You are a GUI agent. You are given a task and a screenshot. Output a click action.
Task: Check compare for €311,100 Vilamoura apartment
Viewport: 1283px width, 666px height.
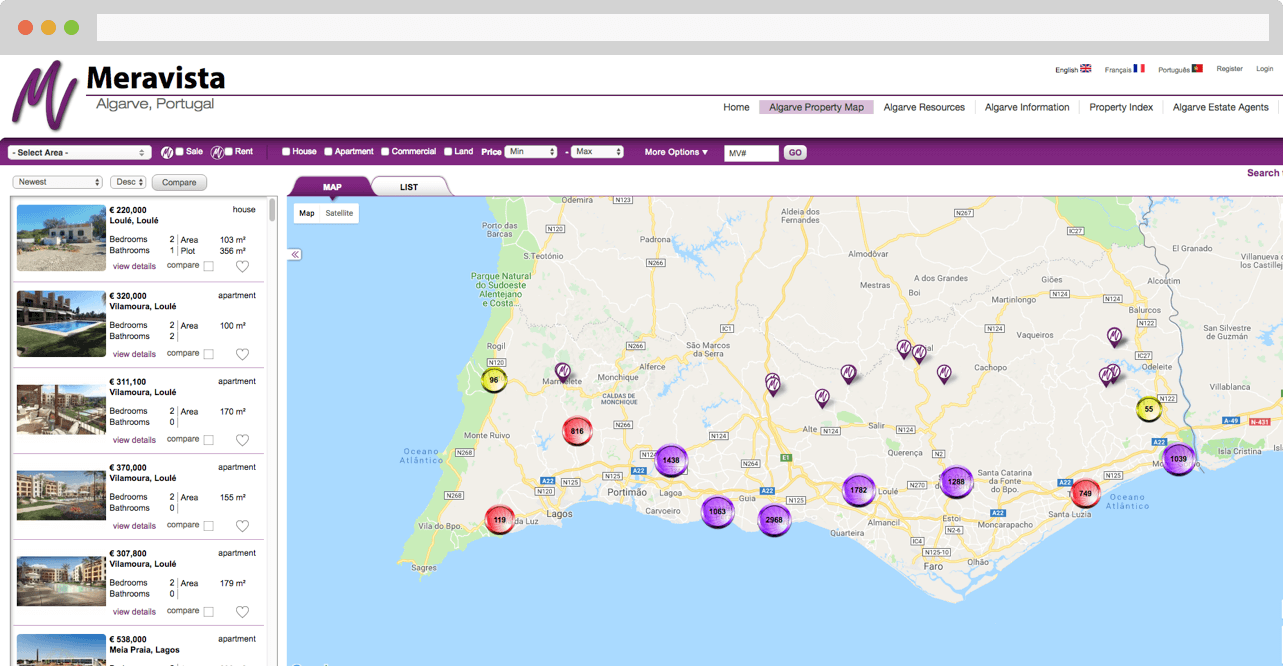[208, 440]
